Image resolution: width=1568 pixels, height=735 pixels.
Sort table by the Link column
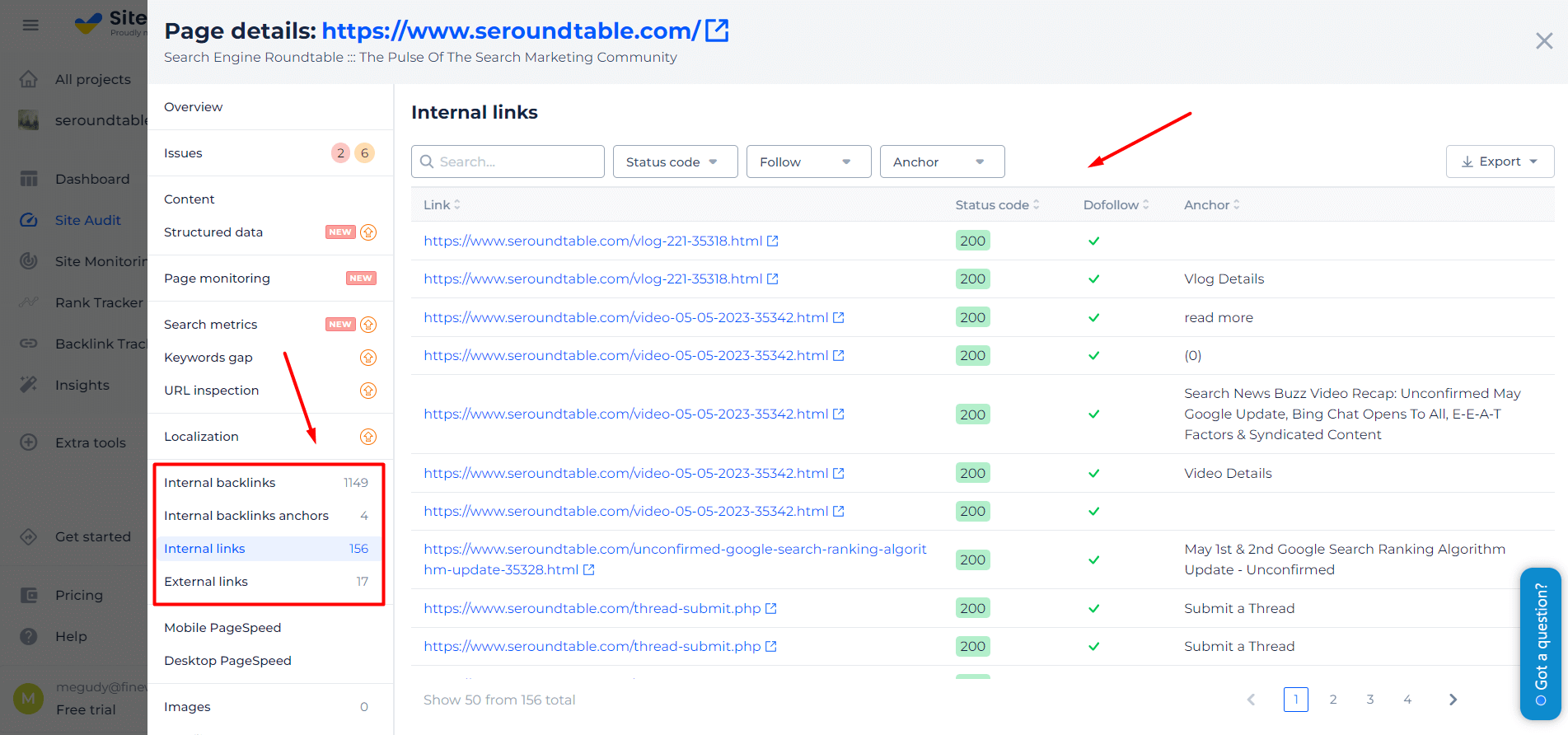pos(442,204)
